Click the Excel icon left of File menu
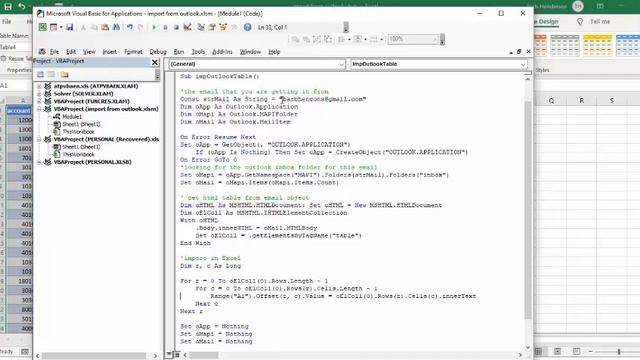 tap(42, 52)
